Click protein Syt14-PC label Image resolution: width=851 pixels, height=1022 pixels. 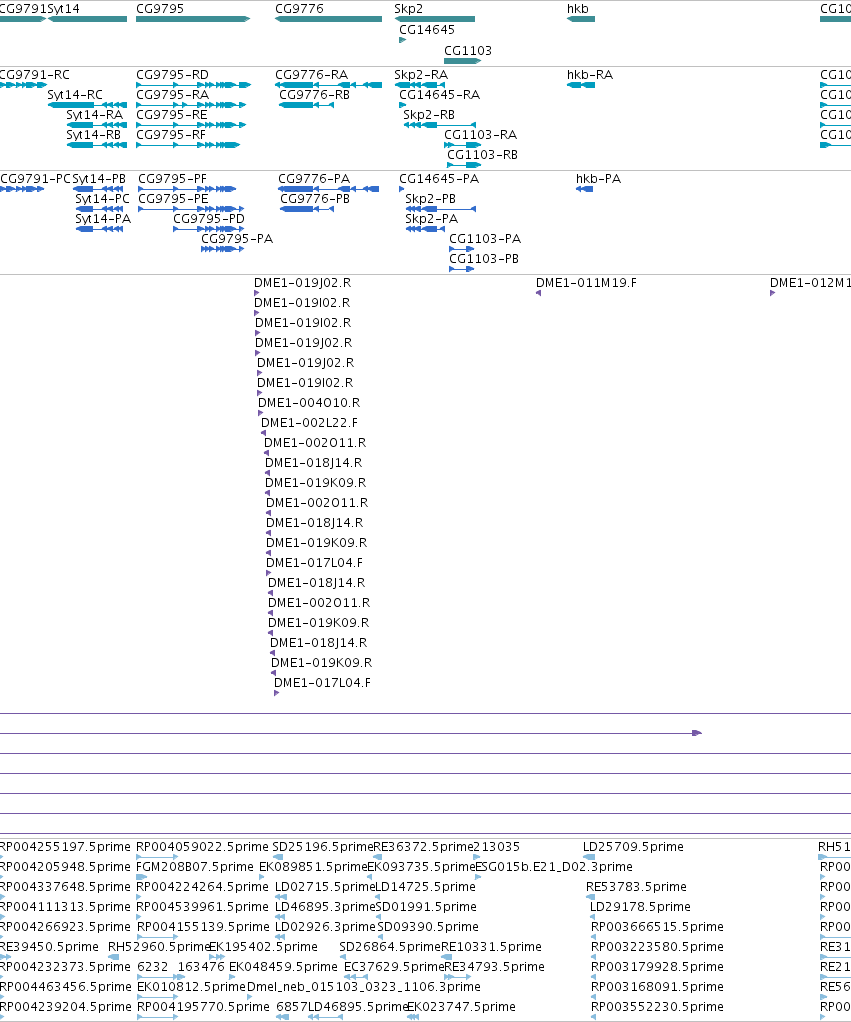102,199
